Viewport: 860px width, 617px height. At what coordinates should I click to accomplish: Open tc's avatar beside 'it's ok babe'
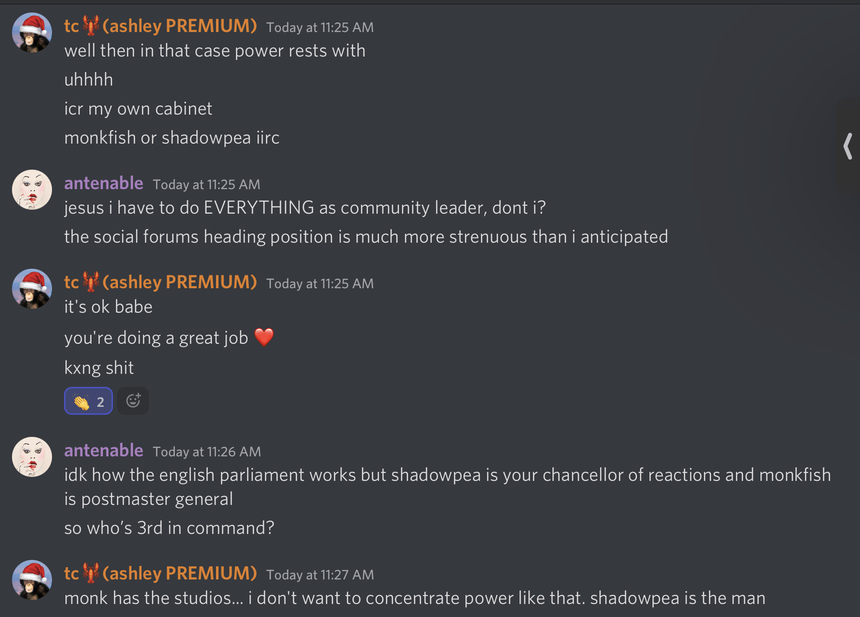pyautogui.click(x=32, y=289)
